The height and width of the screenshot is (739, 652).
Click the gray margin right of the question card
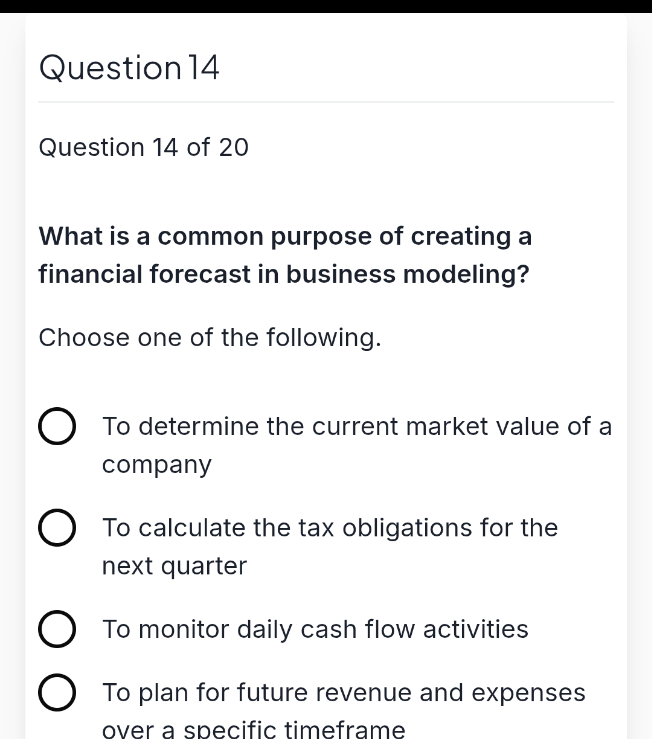tap(640, 377)
